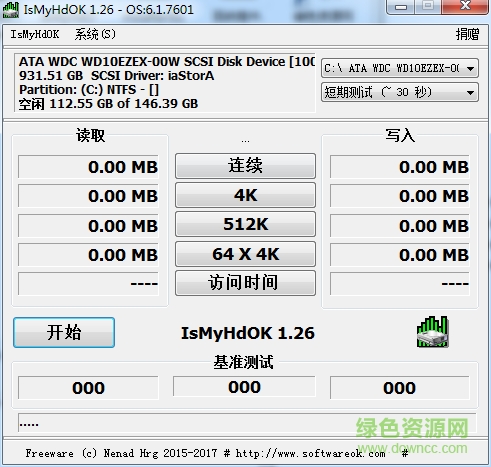Click the 基准测试 group heading
Screen dimensions: 491x467
pyautogui.click(x=244, y=362)
